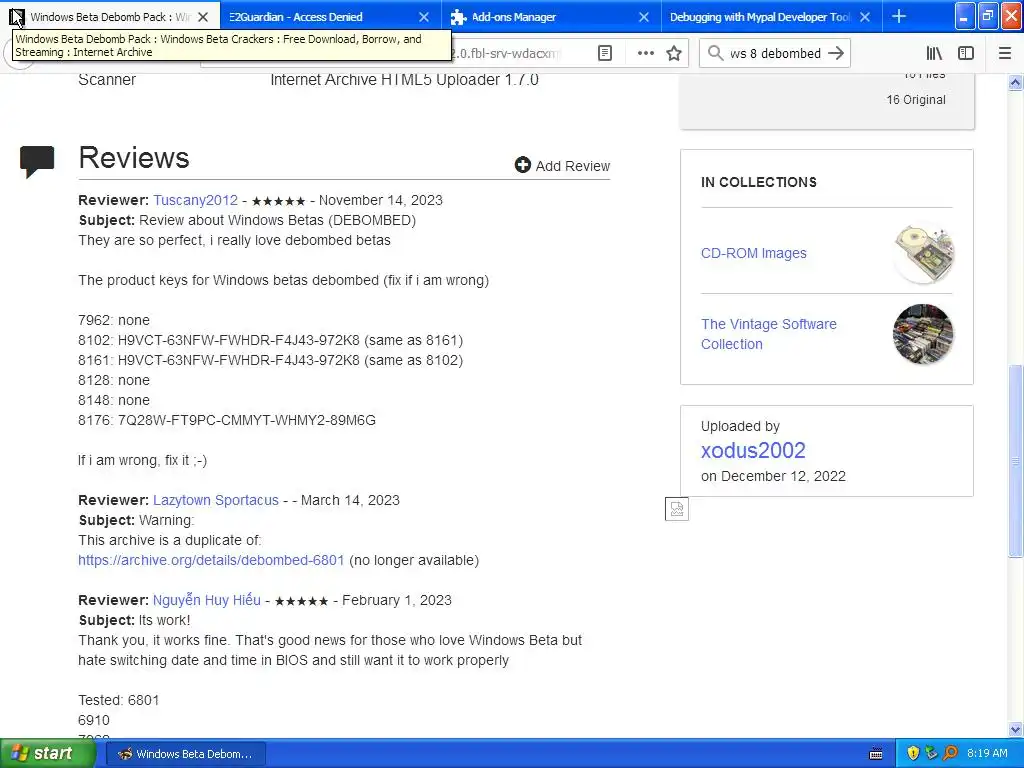Open The Vintage Software Collection link

pyautogui.click(x=769, y=334)
